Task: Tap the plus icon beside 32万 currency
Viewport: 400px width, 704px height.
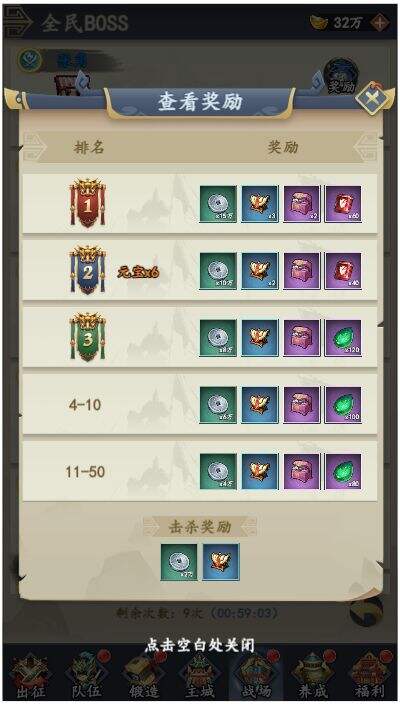Action: pyautogui.click(x=380, y=22)
